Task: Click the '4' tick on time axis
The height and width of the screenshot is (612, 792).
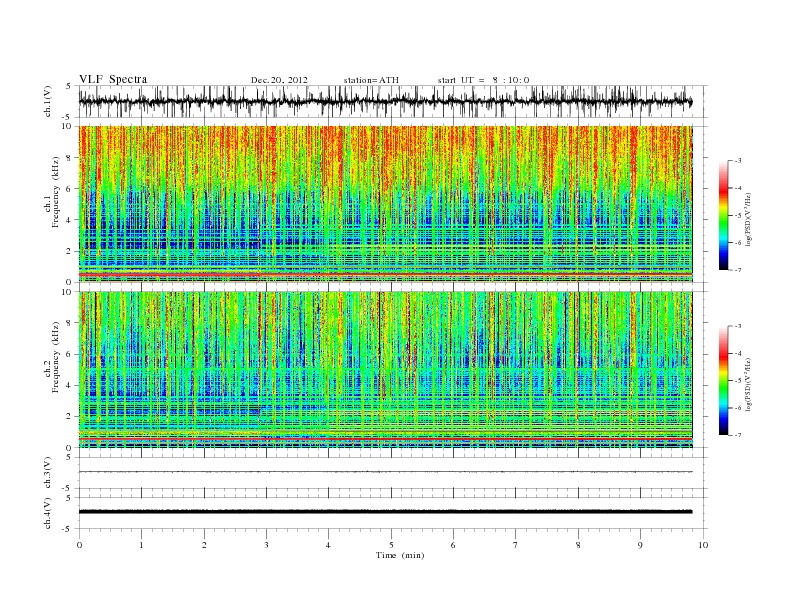Action: [x=329, y=545]
